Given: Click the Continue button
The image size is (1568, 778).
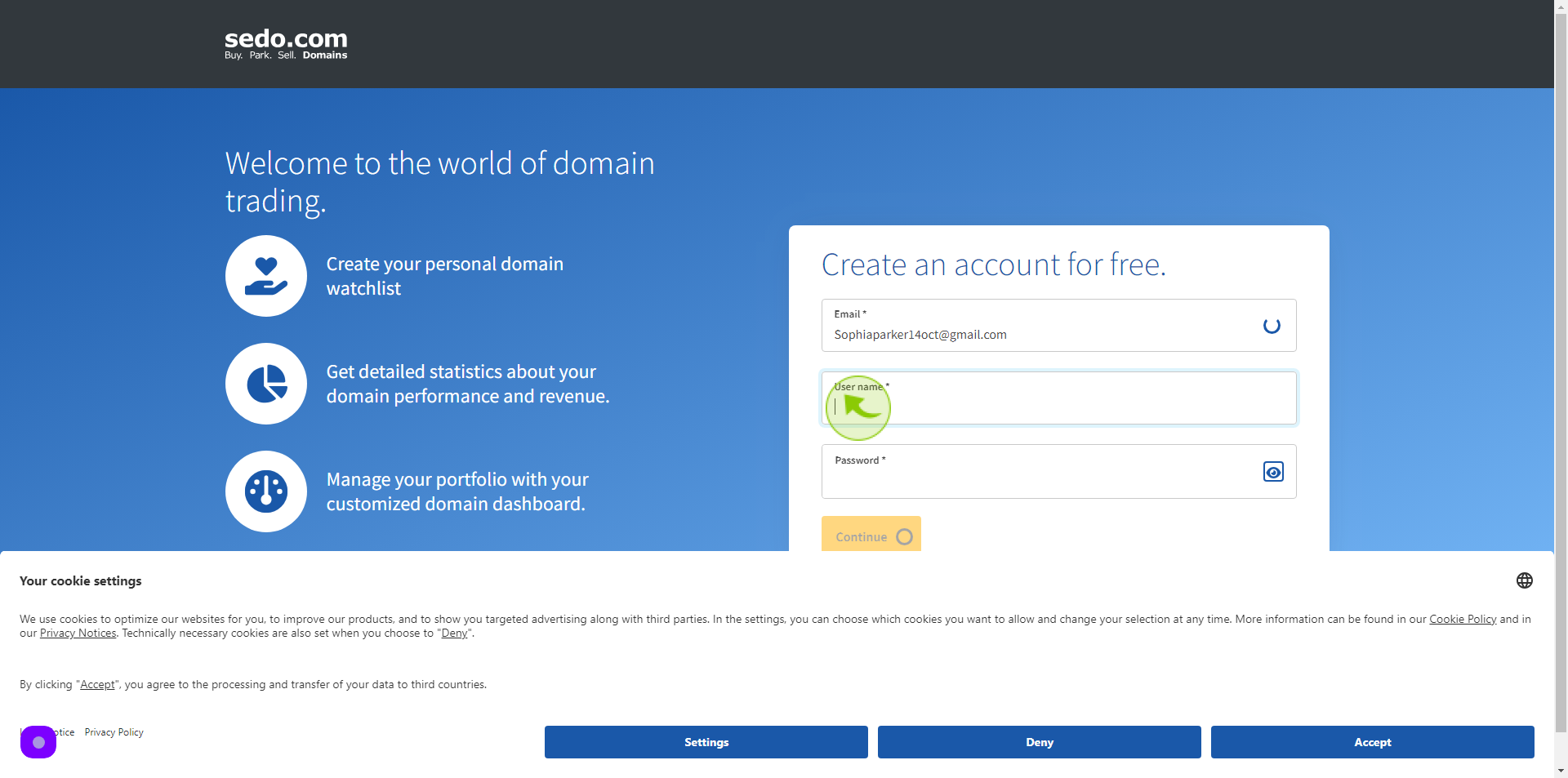Looking at the screenshot, I should click(871, 536).
